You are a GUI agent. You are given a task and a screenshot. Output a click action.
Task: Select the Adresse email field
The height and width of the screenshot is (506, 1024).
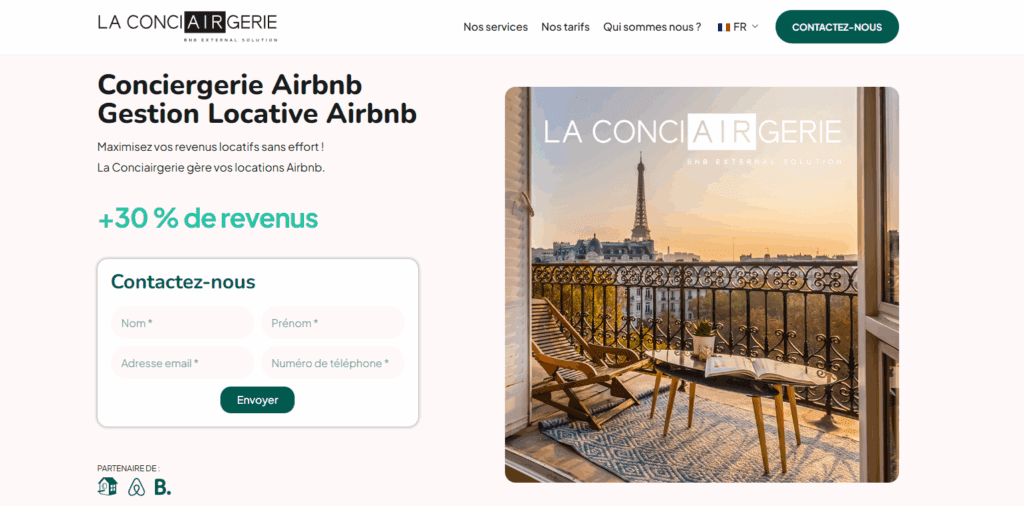(x=182, y=363)
